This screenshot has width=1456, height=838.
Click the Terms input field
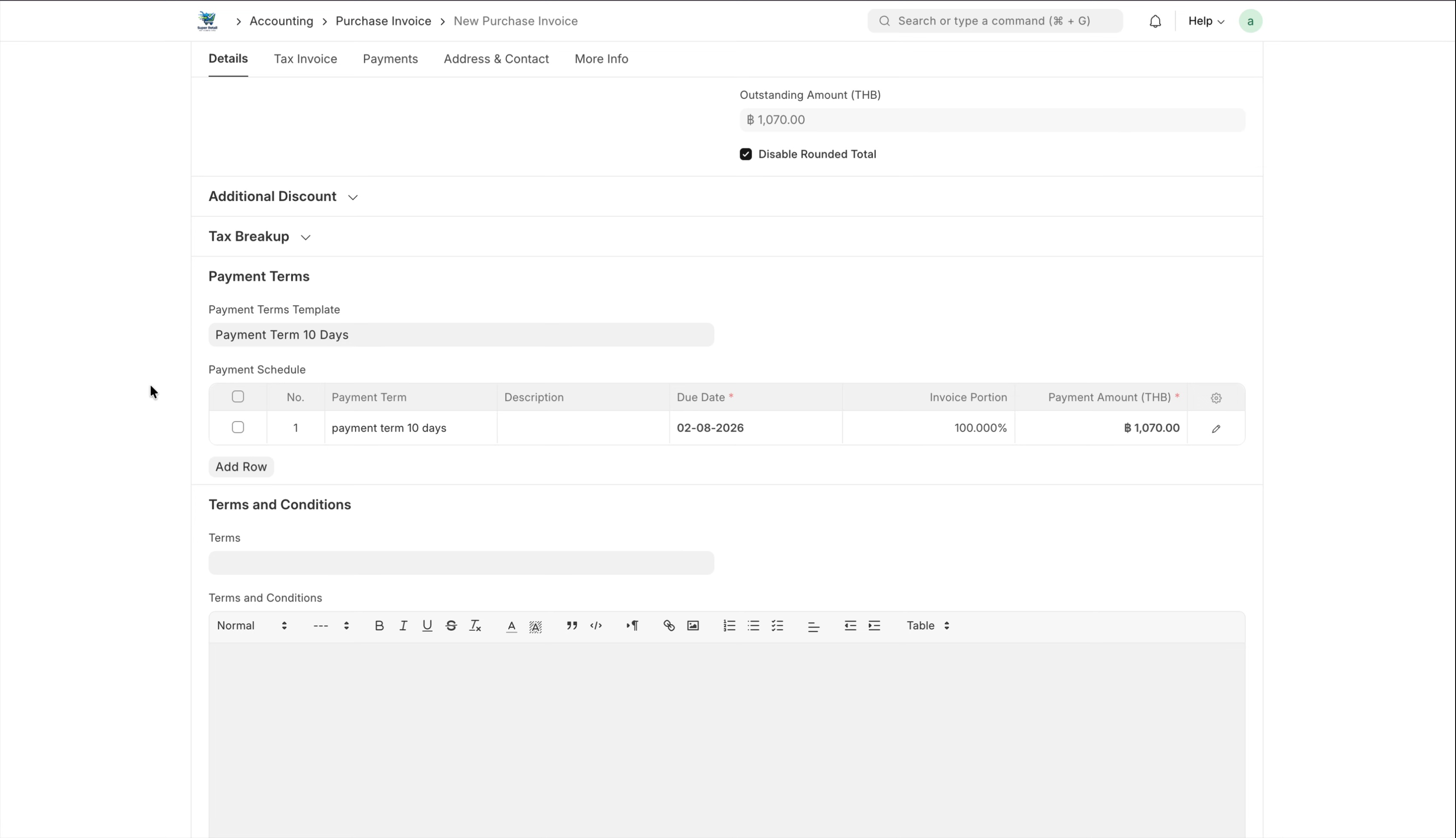pos(461,563)
